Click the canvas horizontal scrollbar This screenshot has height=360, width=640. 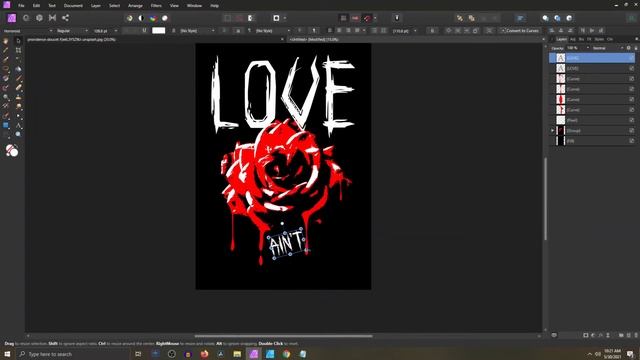[283, 336]
